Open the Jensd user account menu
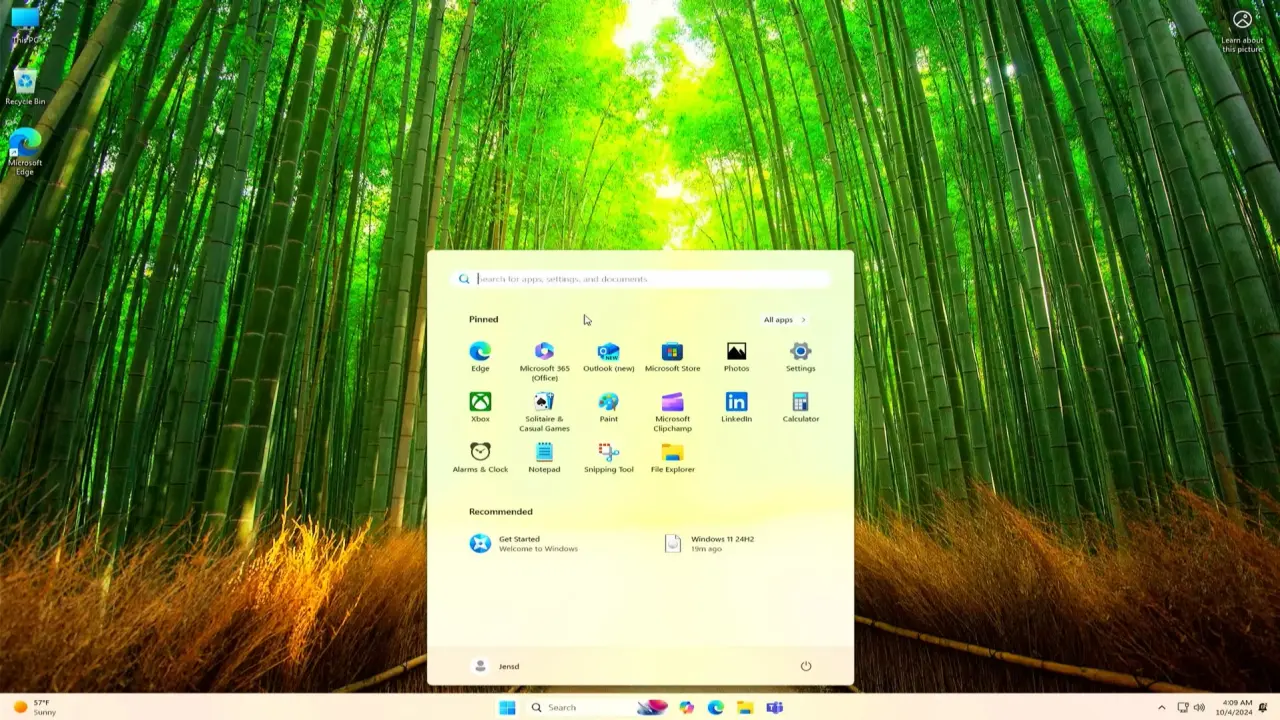Image resolution: width=1280 pixels, height=720 pixels. click(x=496, y=666)
